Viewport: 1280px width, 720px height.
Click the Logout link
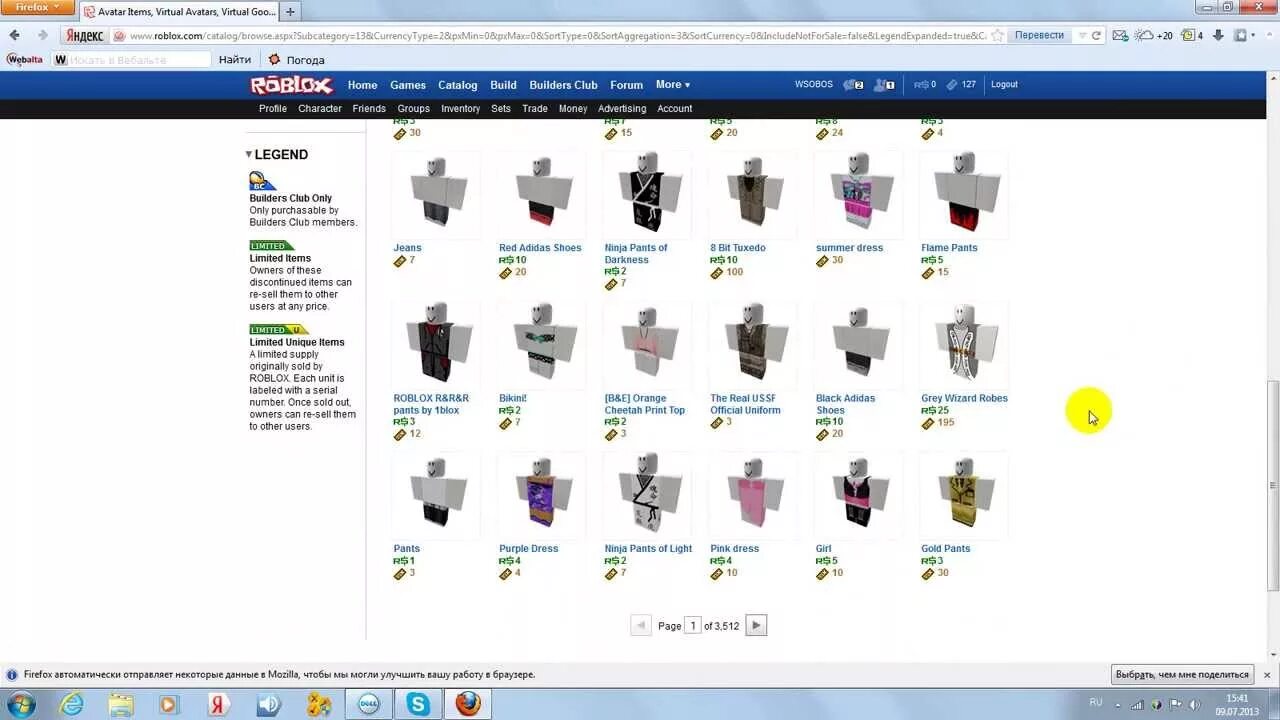(x=1004, y=85)
